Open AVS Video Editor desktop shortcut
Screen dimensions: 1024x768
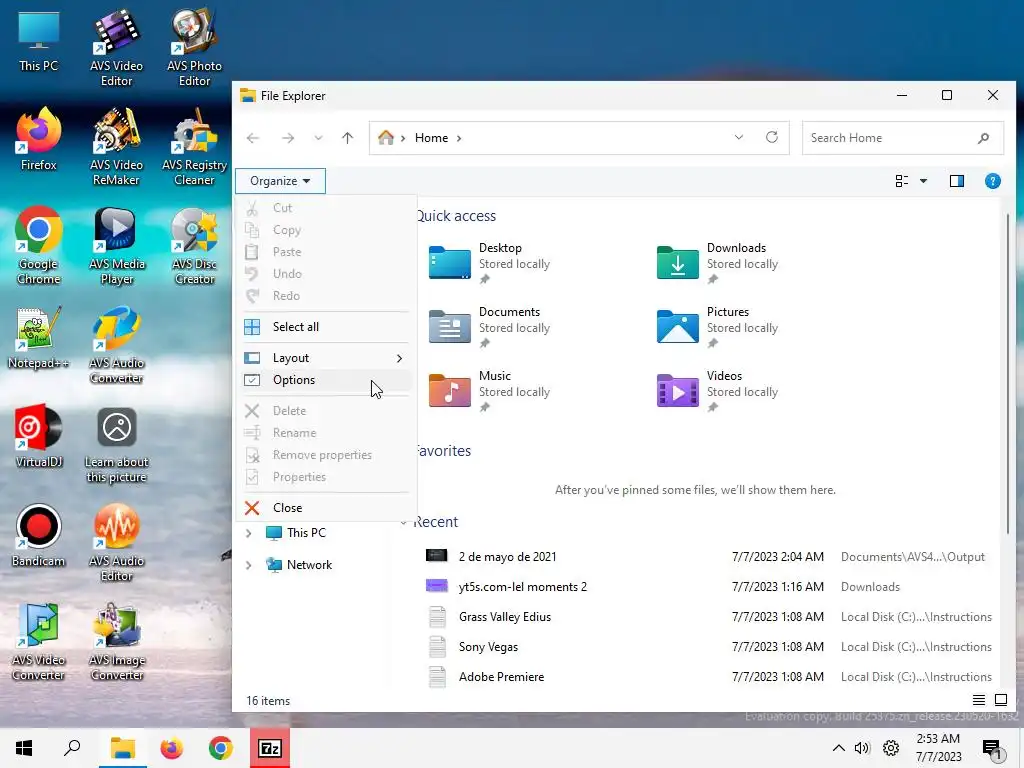click(x=116, y=49)
